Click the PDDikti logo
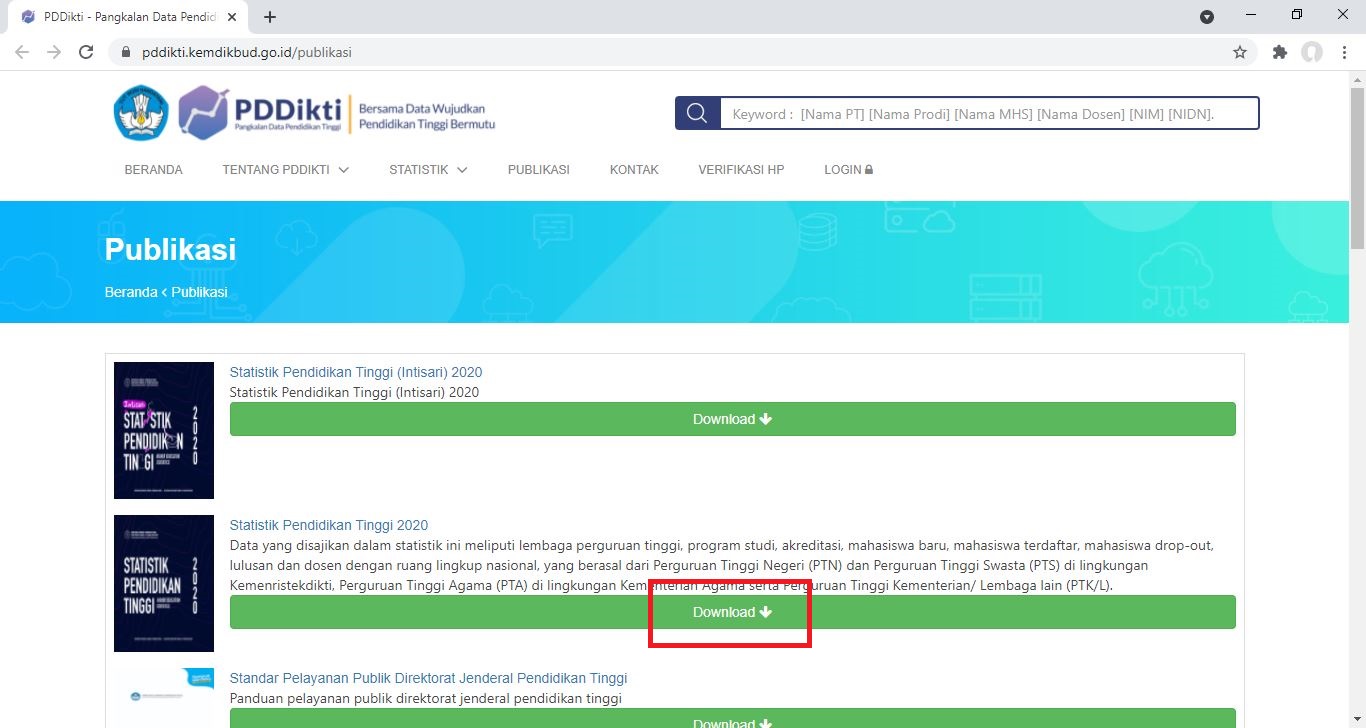This screenshot has width=1366, height=728. point(260,112)
